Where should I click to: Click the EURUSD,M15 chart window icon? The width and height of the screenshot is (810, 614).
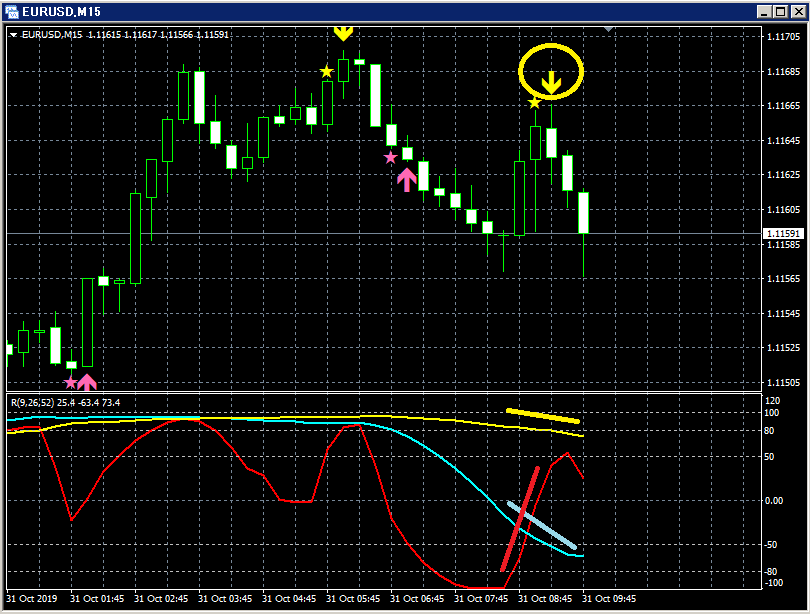(11, 11)
